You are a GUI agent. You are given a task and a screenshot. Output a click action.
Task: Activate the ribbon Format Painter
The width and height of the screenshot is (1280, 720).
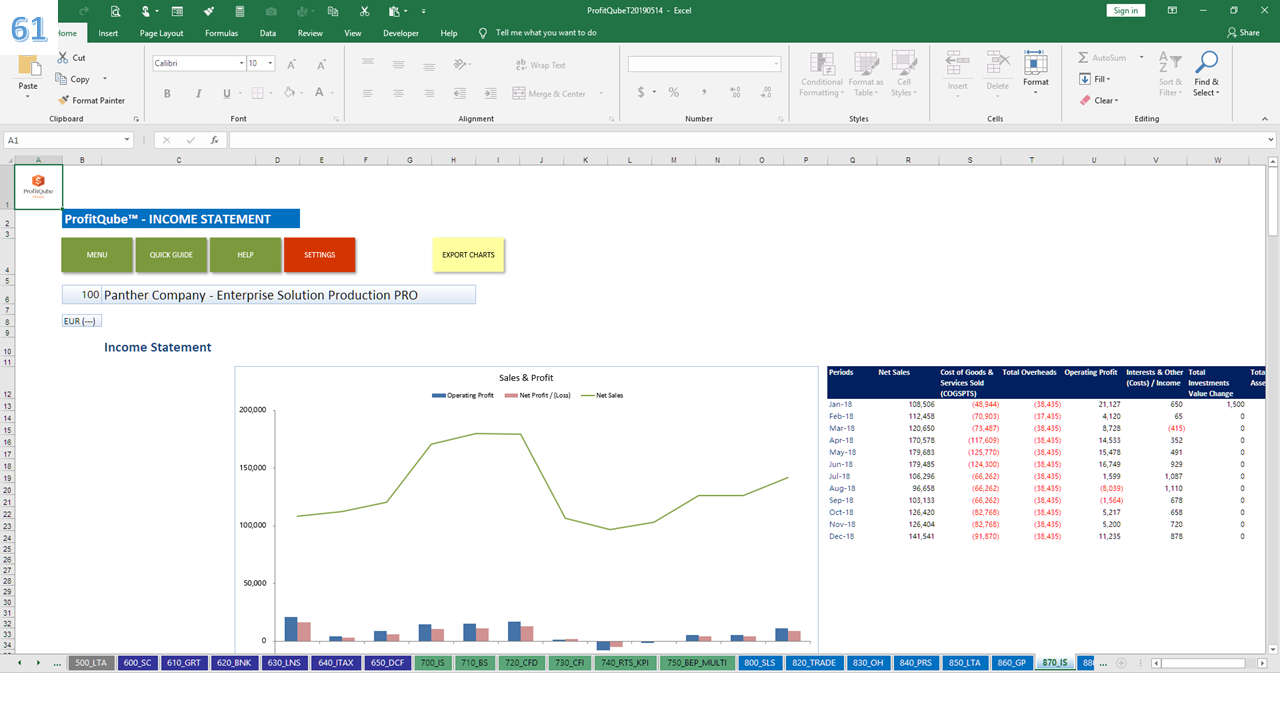(x=91, y=100)
